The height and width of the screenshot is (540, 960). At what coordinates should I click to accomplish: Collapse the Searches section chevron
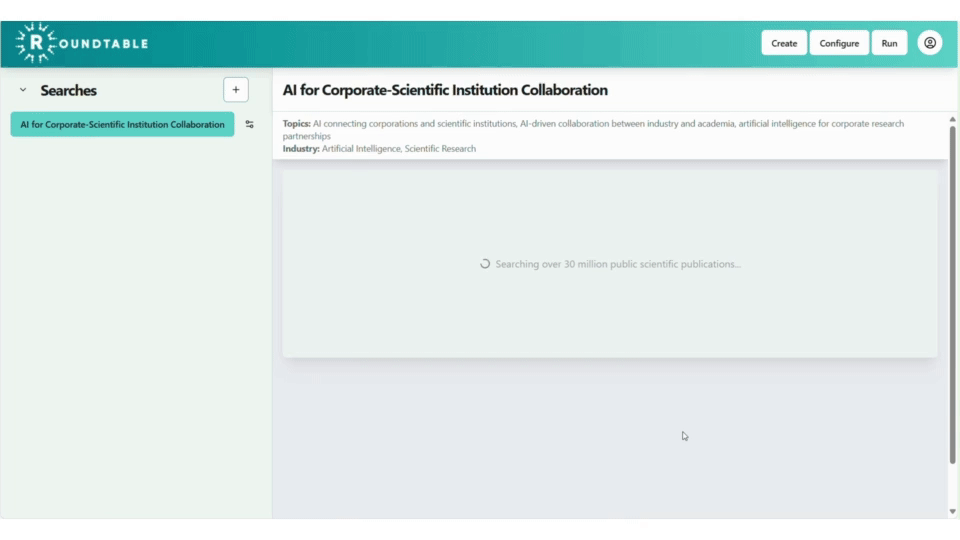23,91
